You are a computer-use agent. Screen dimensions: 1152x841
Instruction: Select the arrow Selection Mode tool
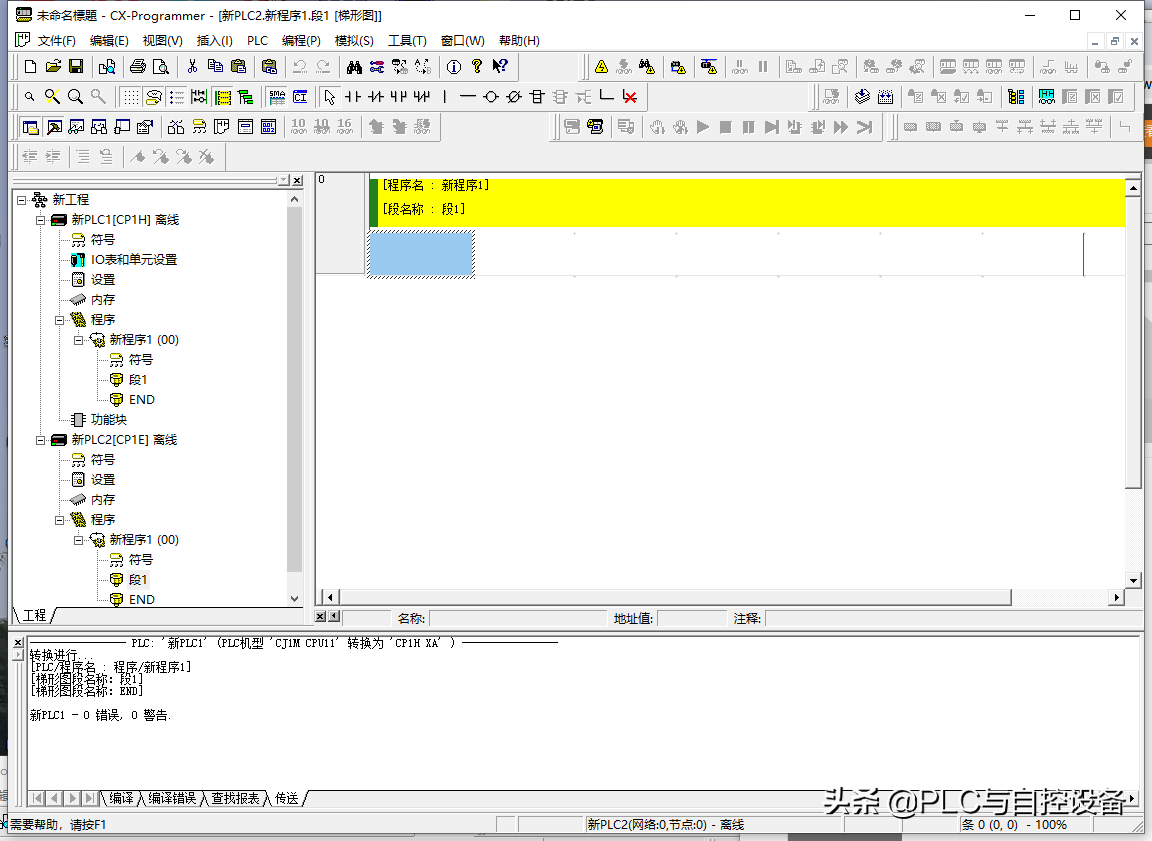(x=330, y=97)
